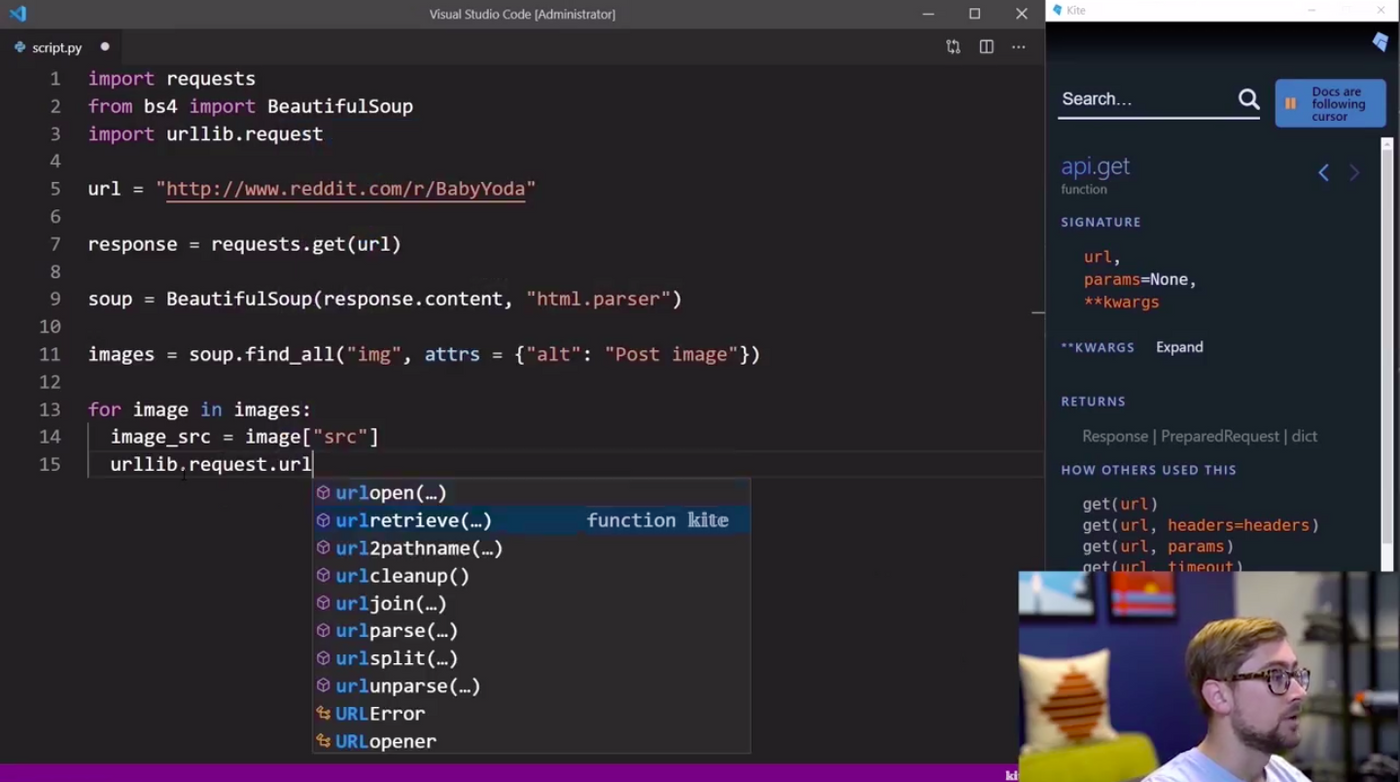Click the Kite logo in the panel corner
The width and height of the screenshot is (1400, 782).
(1380, 42)
